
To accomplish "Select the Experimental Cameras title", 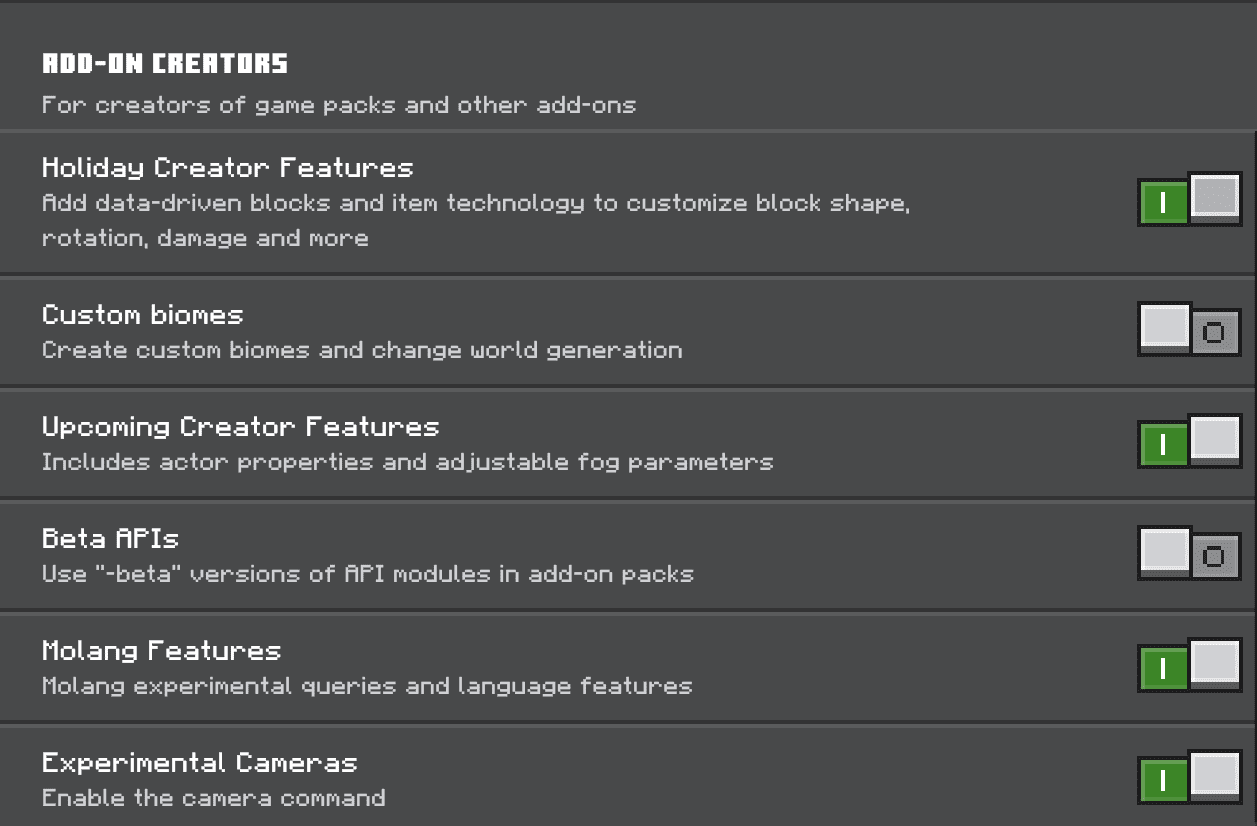I will 200,763.
